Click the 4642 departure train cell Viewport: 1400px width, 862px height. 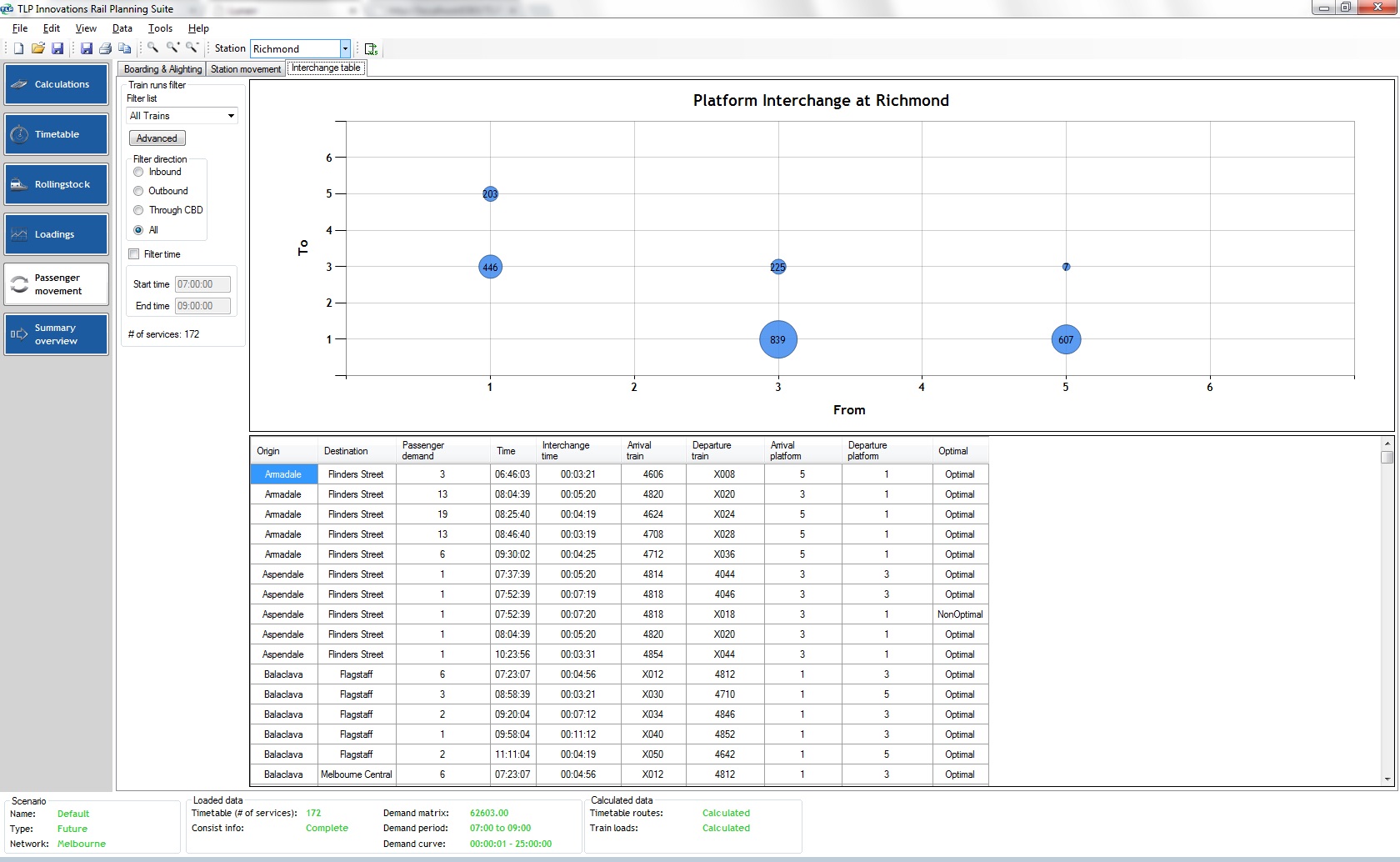725,754
